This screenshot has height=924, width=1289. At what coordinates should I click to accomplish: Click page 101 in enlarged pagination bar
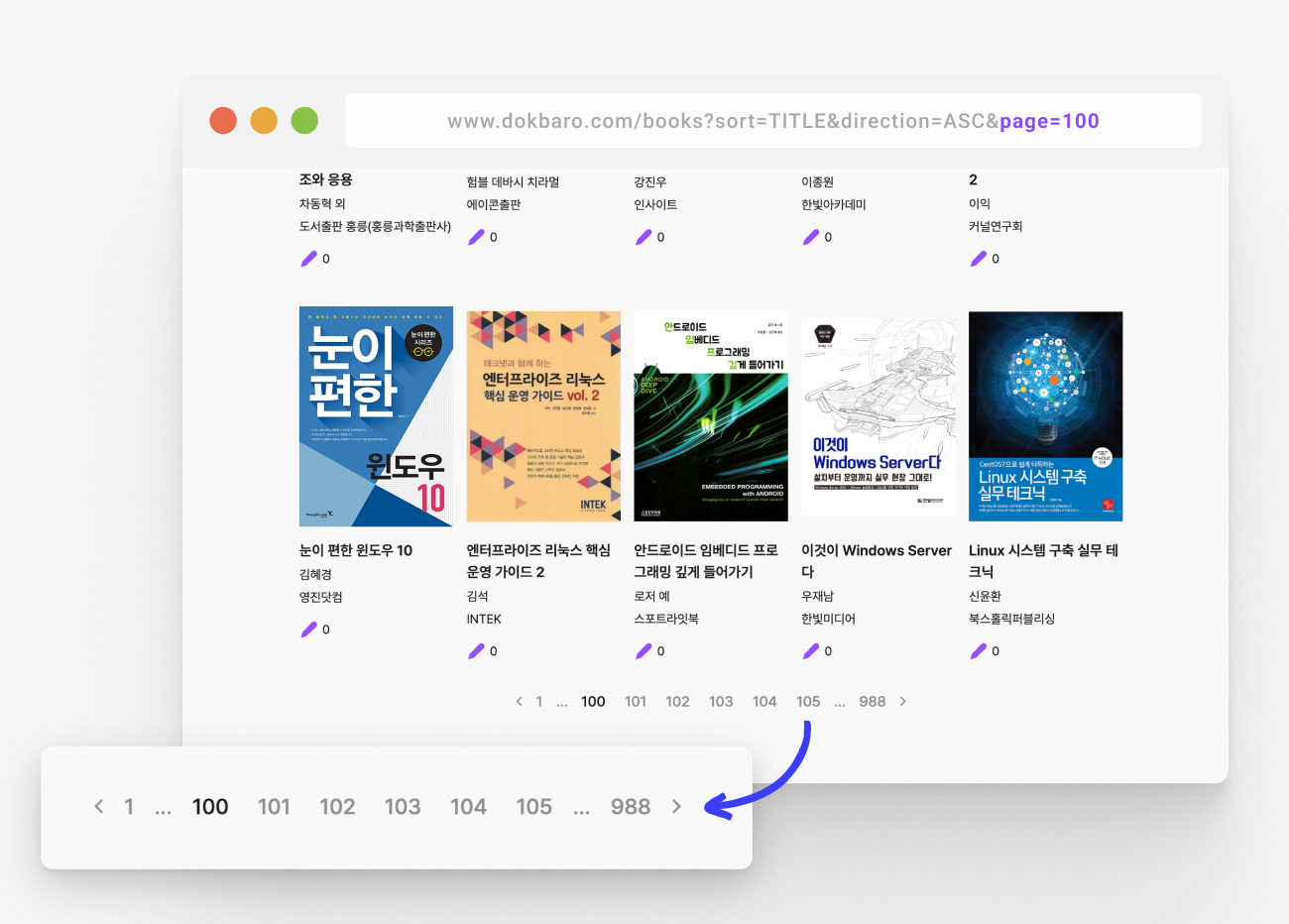[274, 806]
